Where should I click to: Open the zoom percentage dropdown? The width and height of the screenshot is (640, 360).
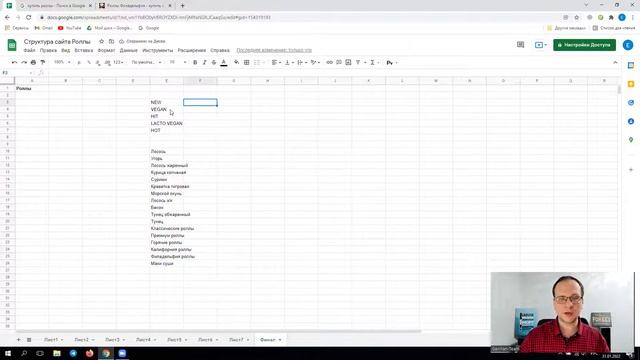coord(62,62)
